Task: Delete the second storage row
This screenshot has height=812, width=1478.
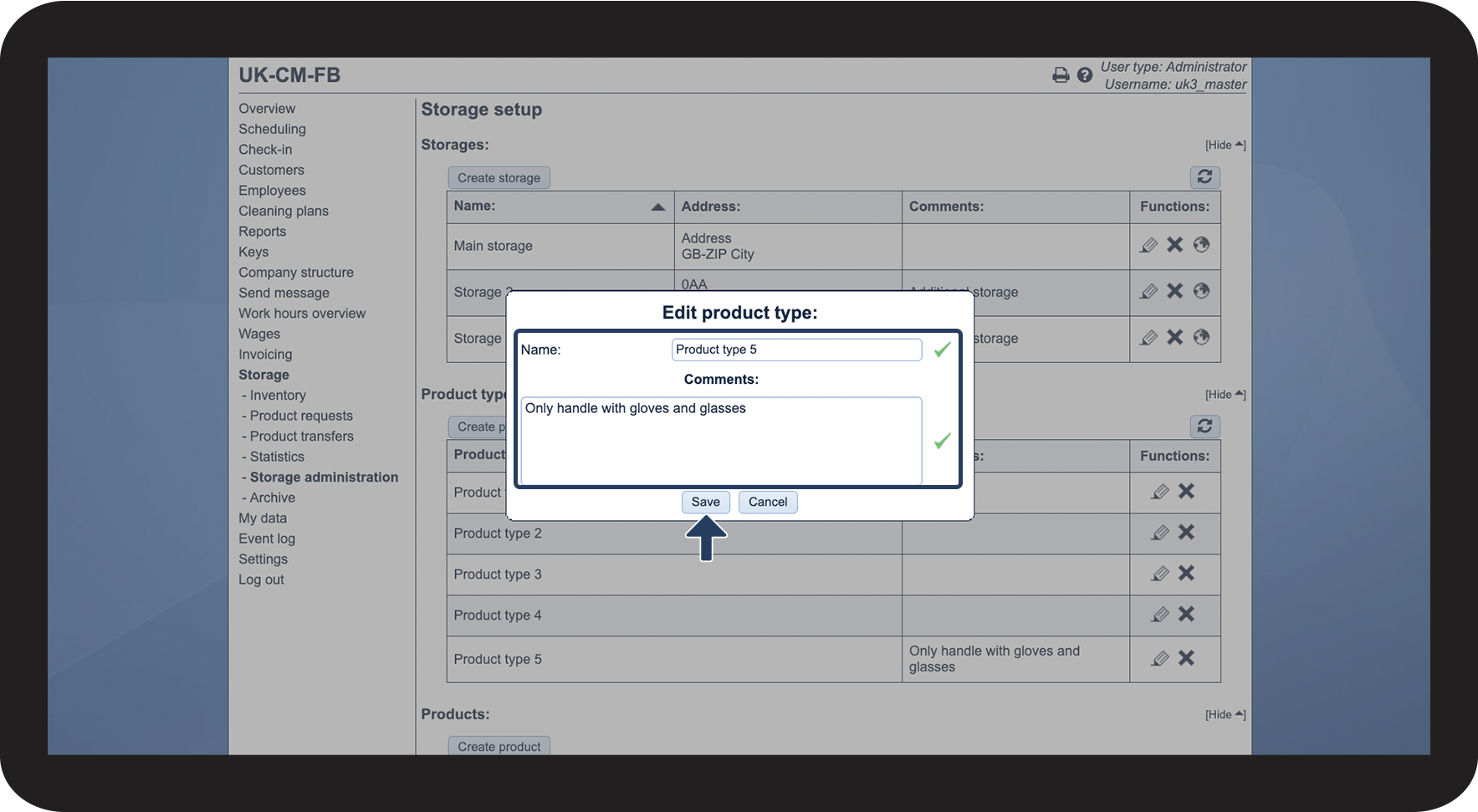Action: [1175, 291]
